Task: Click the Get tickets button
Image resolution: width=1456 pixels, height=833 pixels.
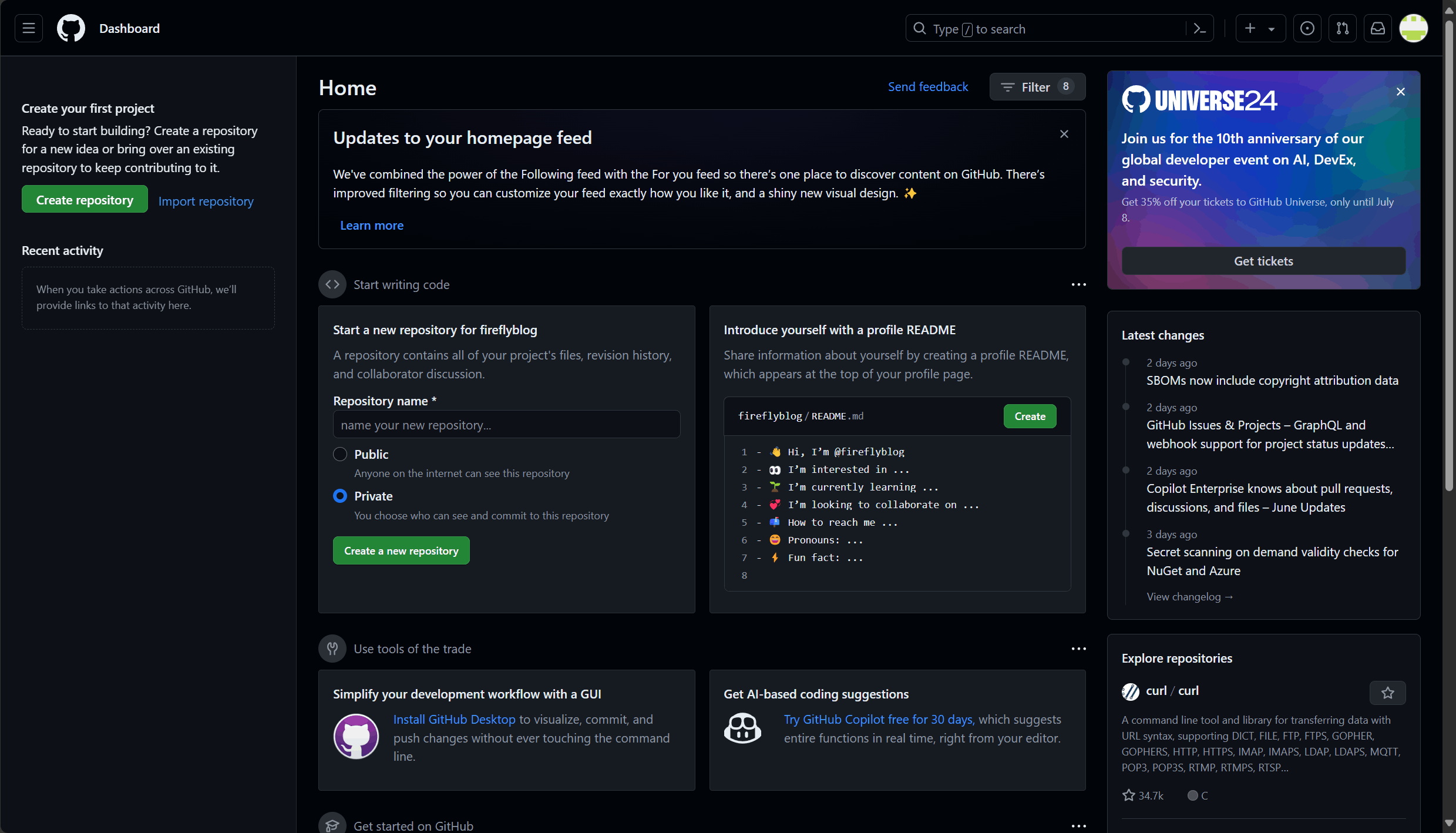Action: (x=1264, y=261)
